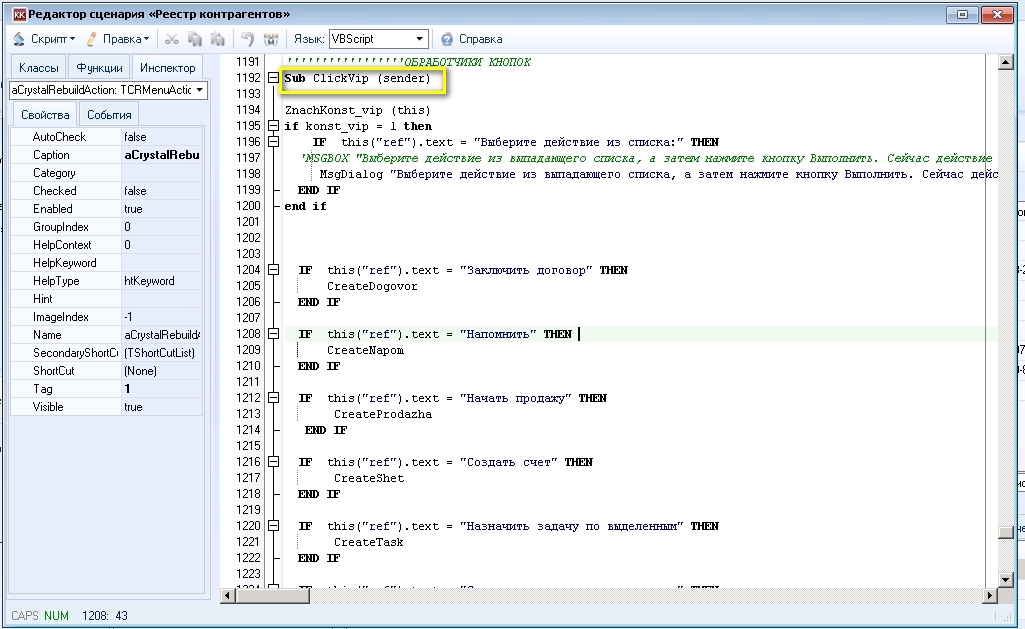The image size is (1025, 629).
Task: Collapse the fold at line 1196
Action: coord(273,142)
